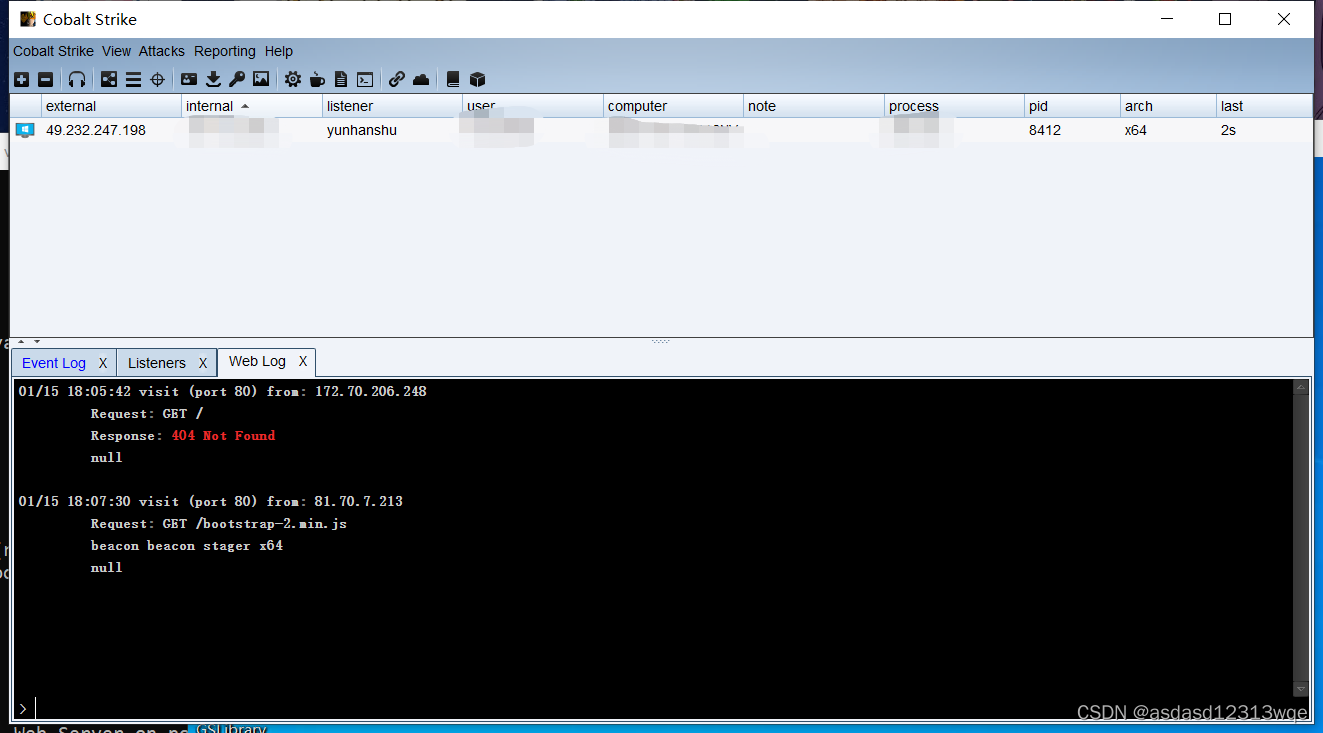
Task: Collapse the pane using the split up arrow
Action: coord(22,342)
